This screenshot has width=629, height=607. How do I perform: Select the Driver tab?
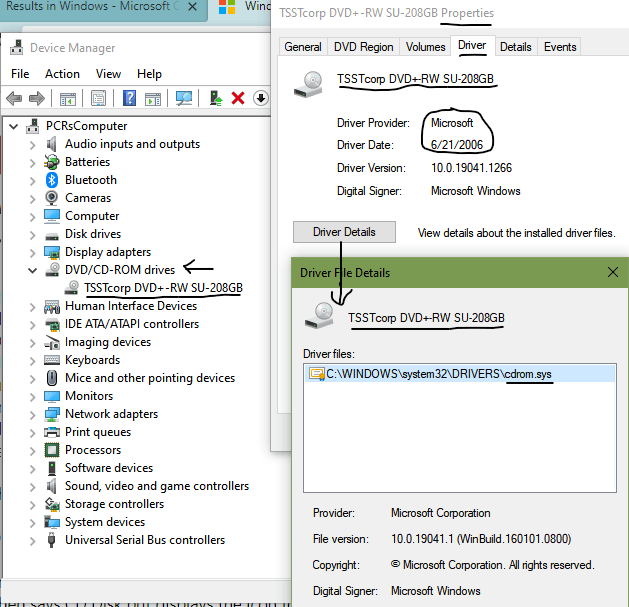pyautogui.click(x=472, y=45)
